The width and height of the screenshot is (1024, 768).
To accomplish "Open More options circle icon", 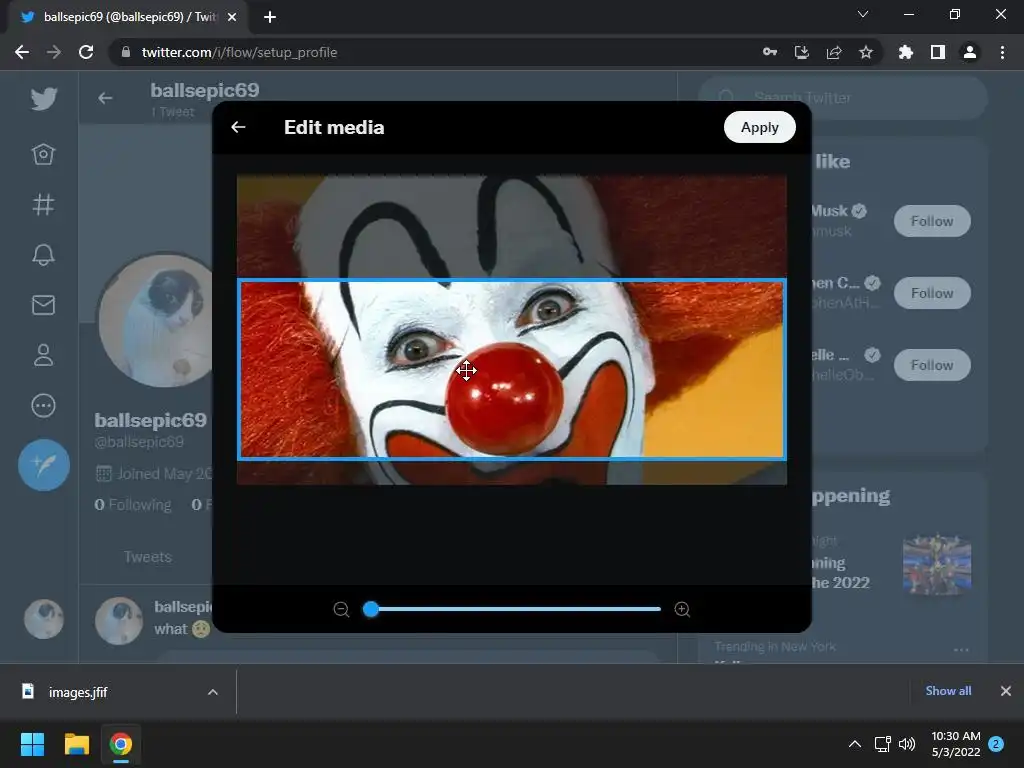I will point(43,406).
